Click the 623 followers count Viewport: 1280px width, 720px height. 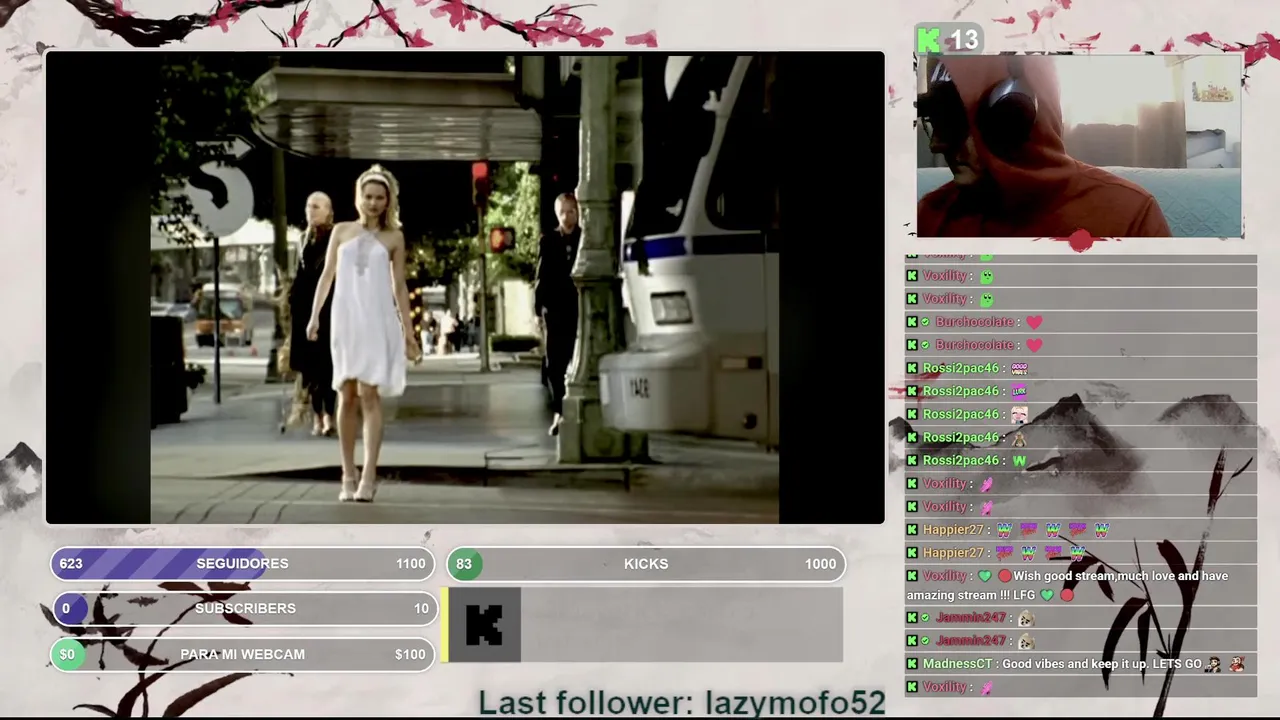[71, 564]
